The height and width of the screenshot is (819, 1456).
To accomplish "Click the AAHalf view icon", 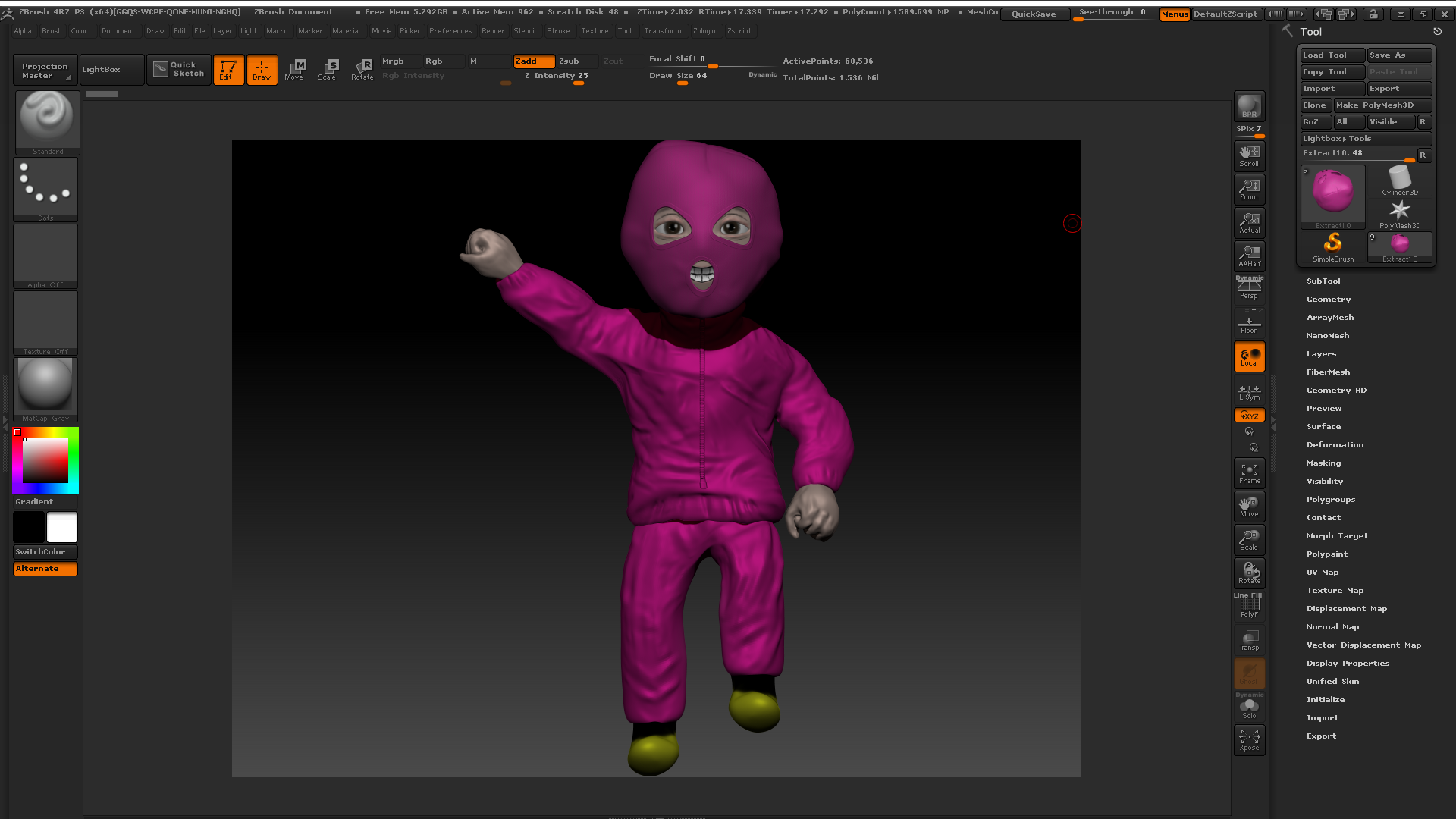I will click(1249, 256).
